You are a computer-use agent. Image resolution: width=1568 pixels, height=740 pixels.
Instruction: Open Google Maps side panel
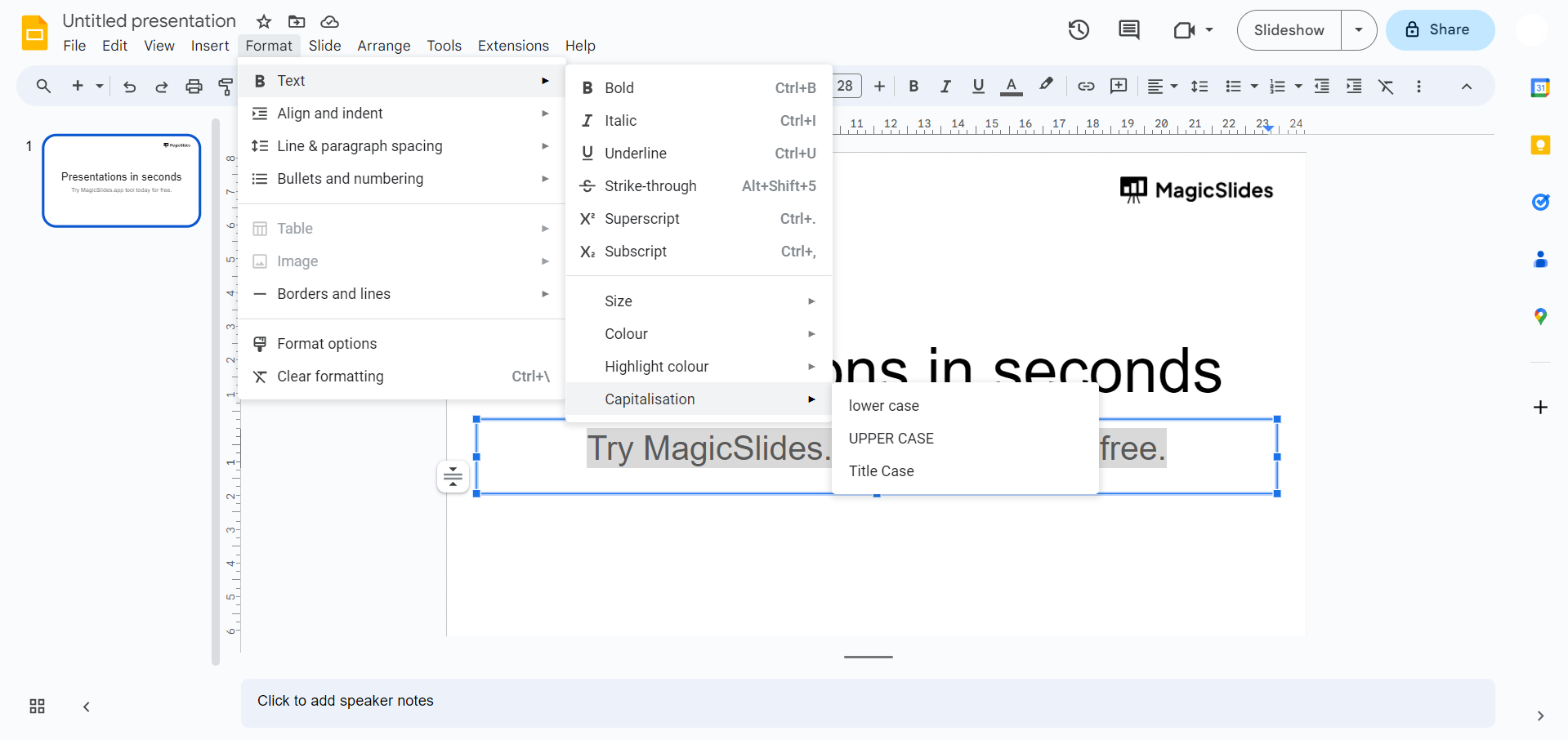pyautogui.click(x=1540, y=316)
